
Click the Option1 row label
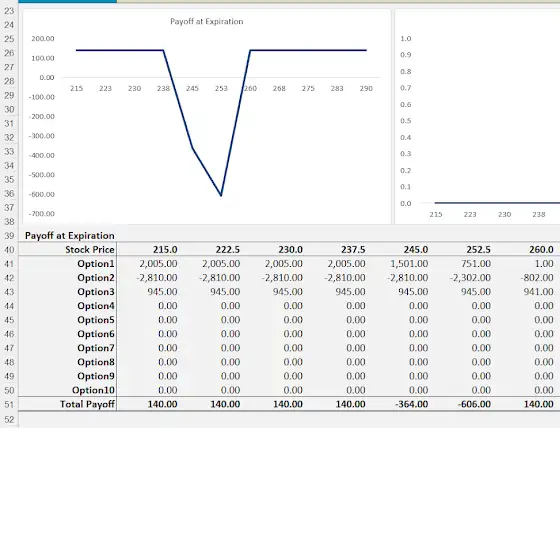[96, 264]
